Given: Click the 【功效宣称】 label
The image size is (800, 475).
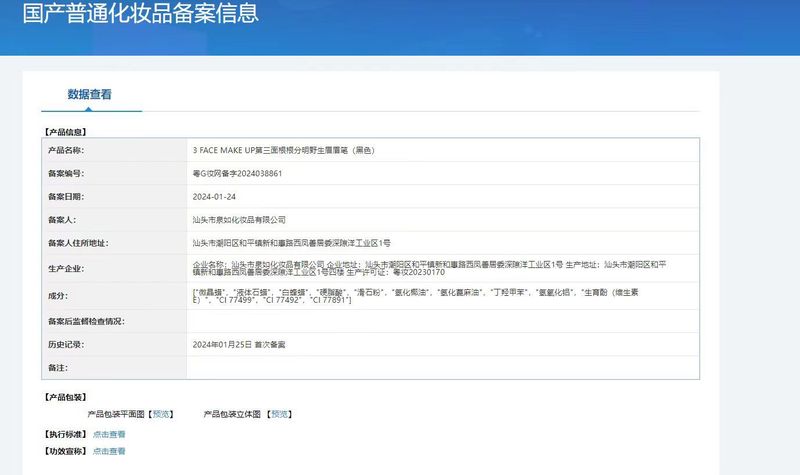Looking at the screenshot, I should pos(65,451).
